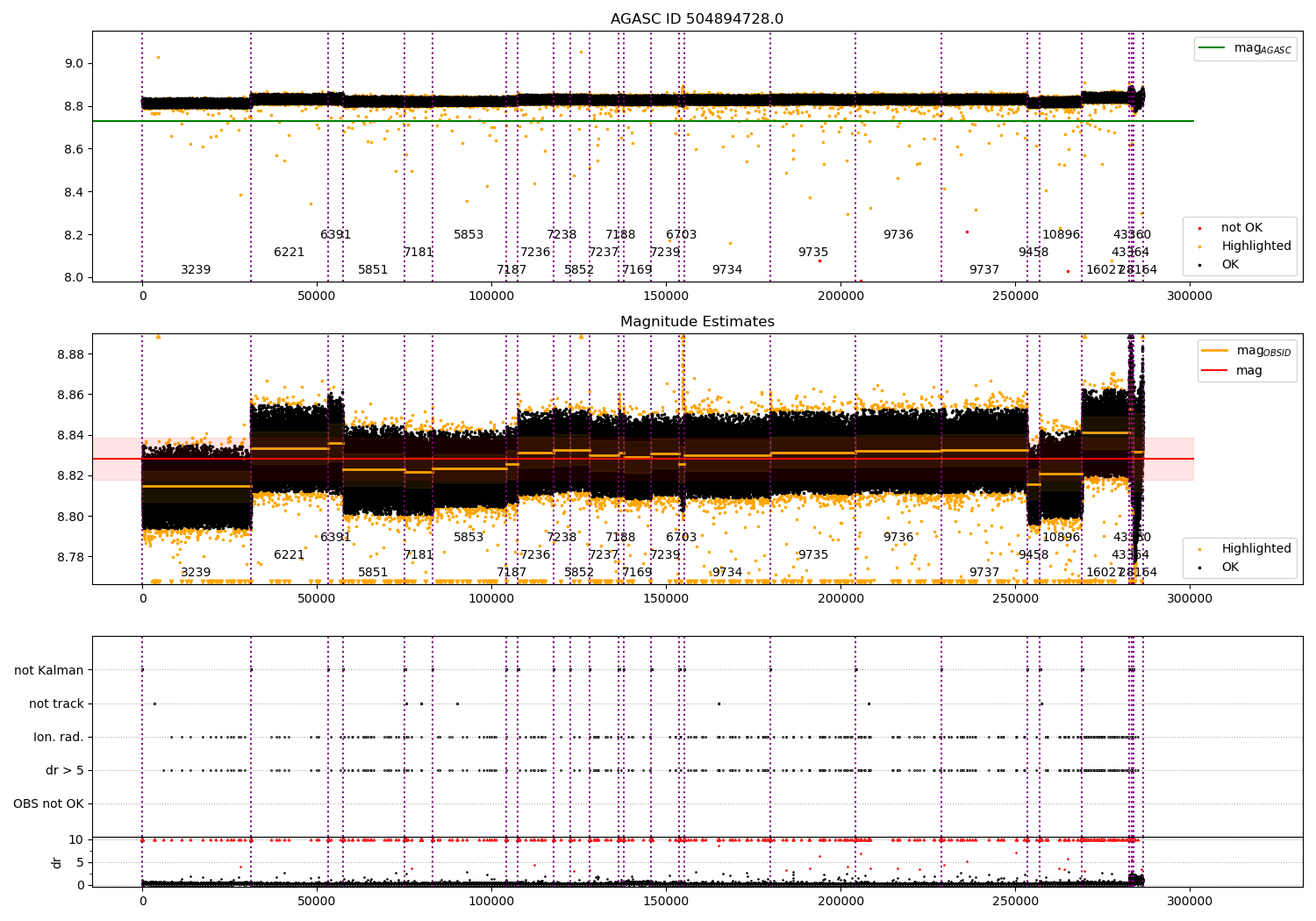Click the 8.80 y-axis tick label
Image resolution: width=1316 pixels, height=921 pixels.
tap(70, 518)
